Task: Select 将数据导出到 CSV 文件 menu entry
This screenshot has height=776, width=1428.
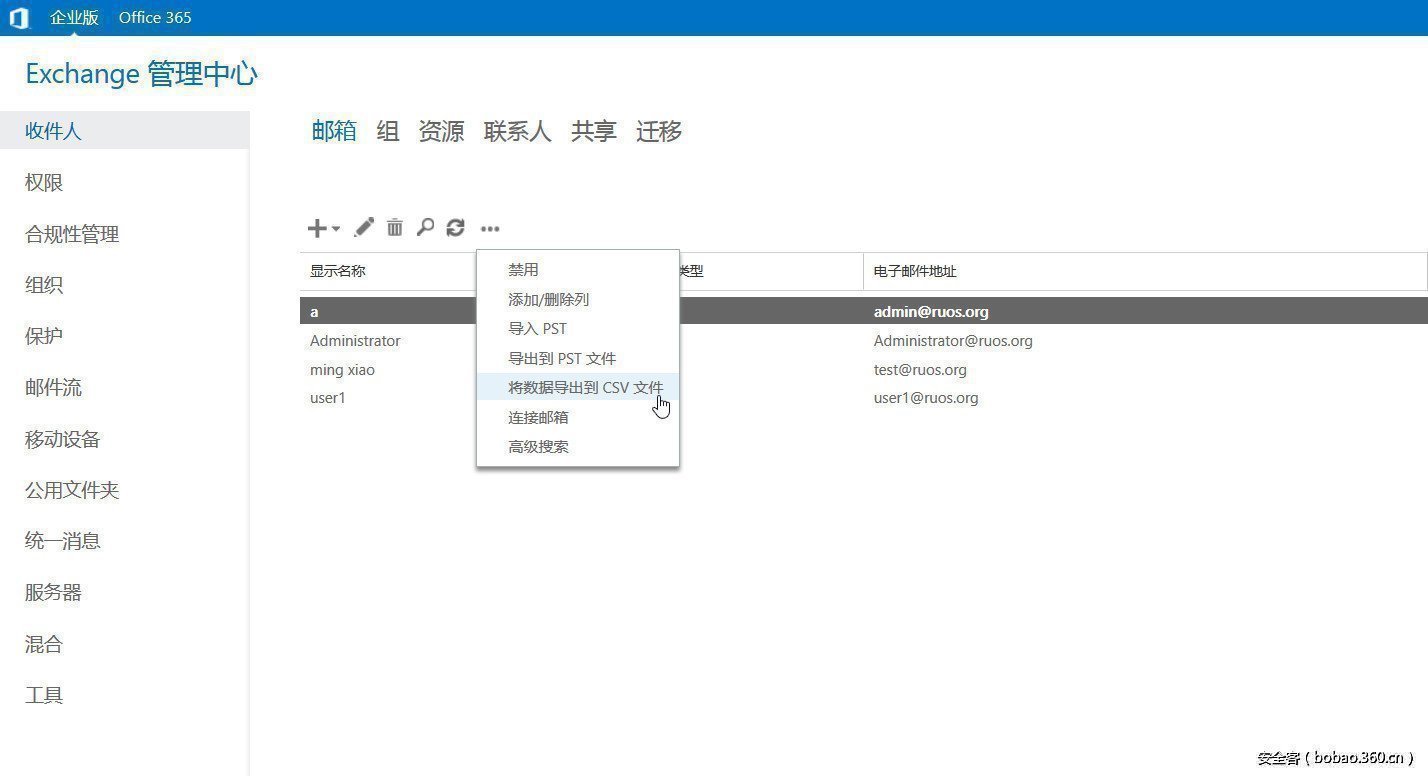Action: click(x=585, y=388)
